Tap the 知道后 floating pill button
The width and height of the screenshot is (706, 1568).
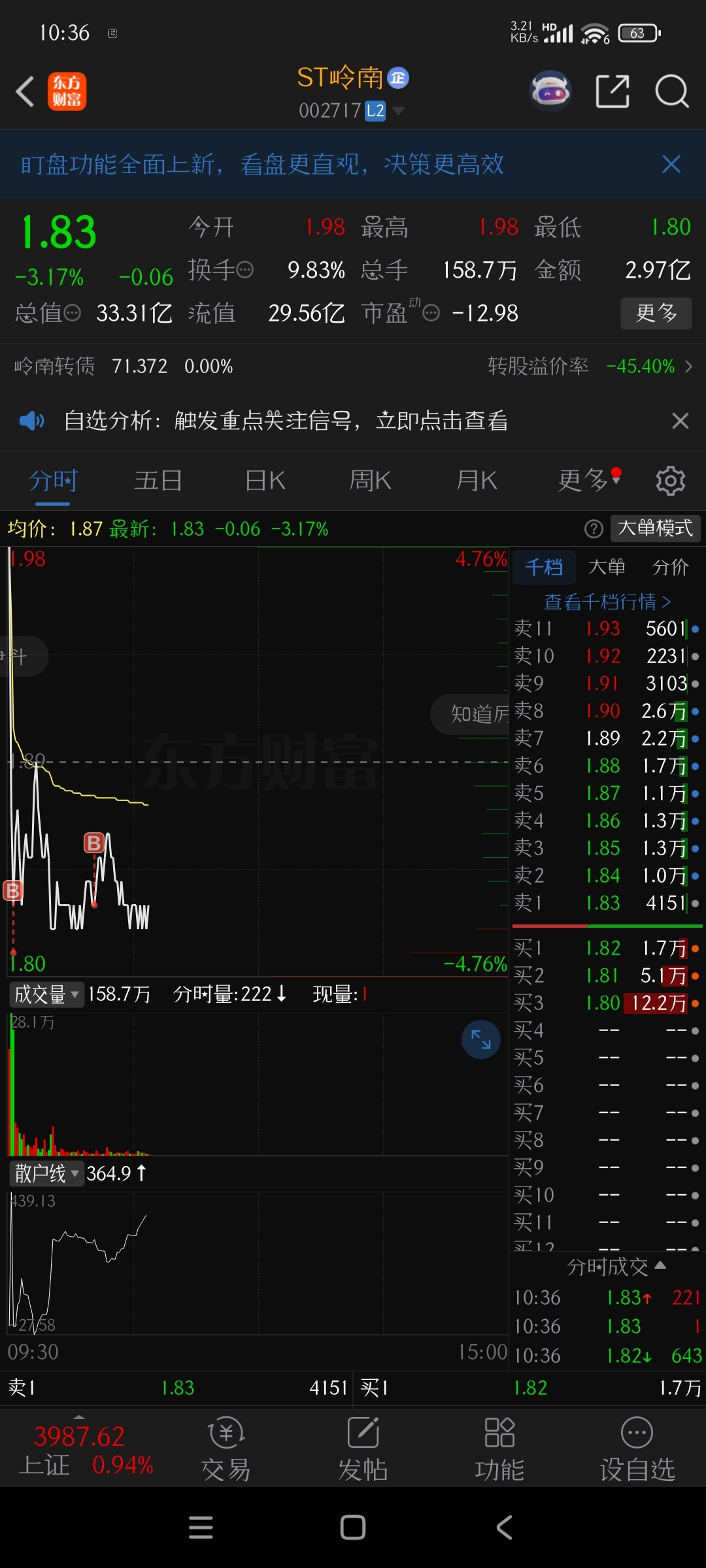pos(471,714)
